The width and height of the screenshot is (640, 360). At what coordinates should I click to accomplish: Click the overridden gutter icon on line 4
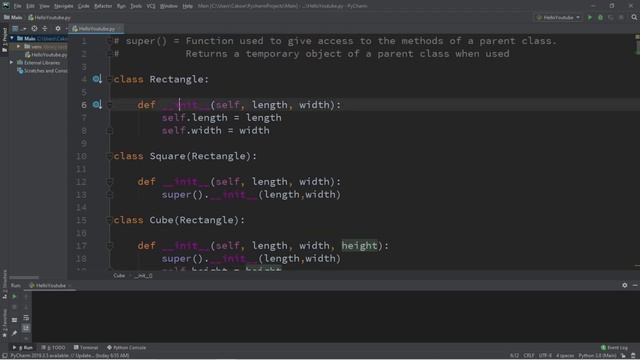point(97,79)
